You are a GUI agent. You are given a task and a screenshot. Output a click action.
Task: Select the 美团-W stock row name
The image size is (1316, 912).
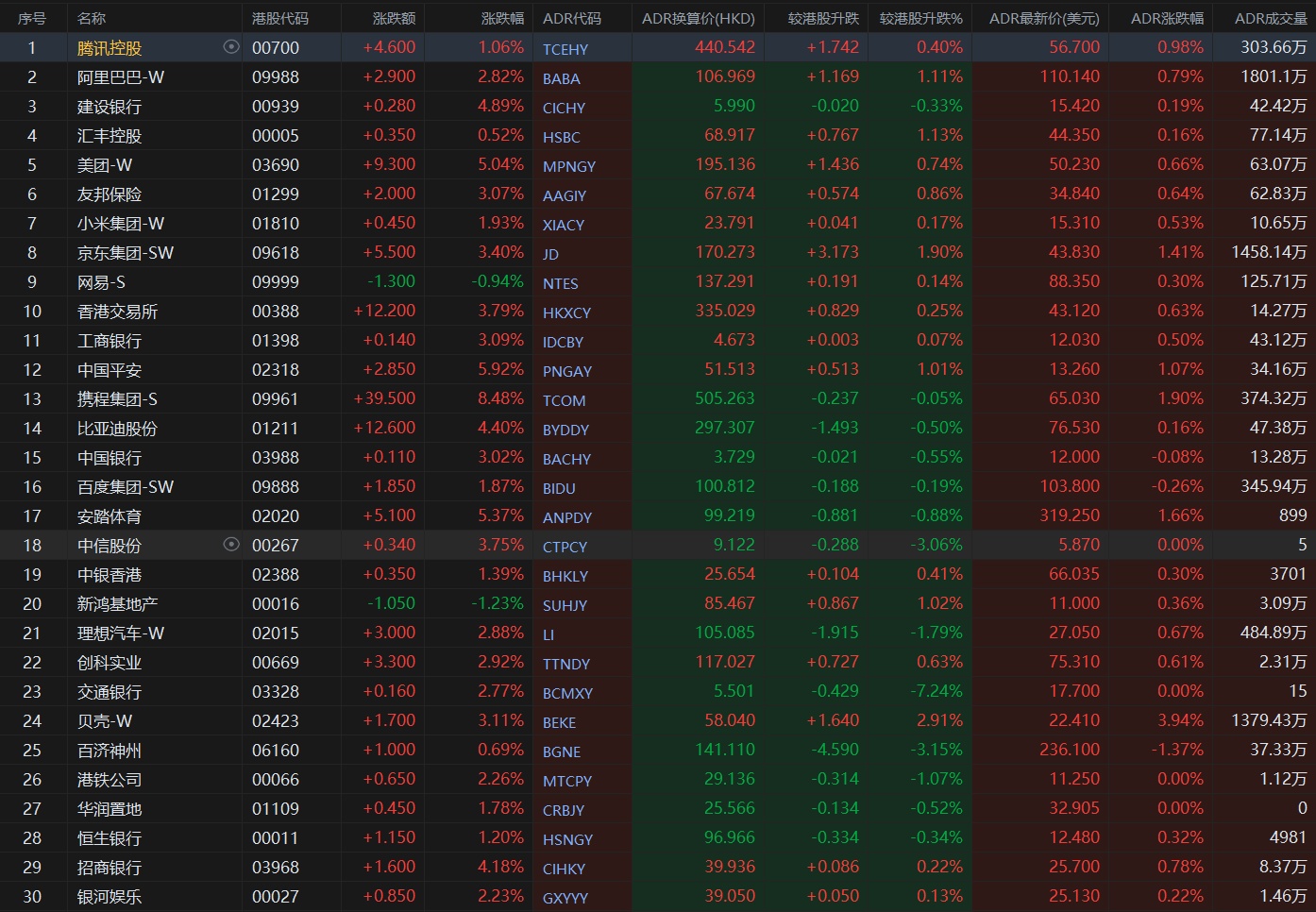pyautogui.click(x=104, y=165)
